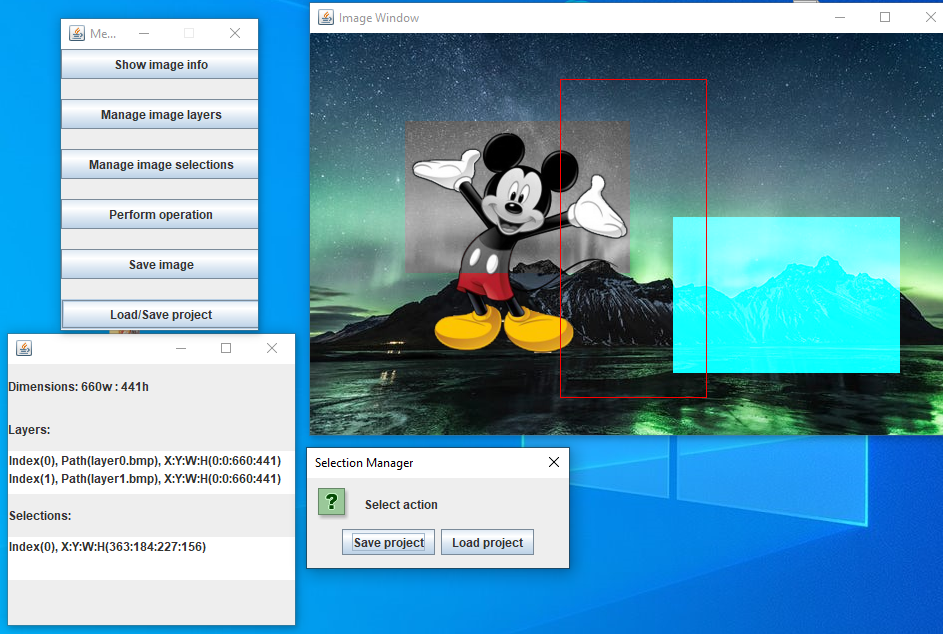Maximize the Image Window

point(885,17)
